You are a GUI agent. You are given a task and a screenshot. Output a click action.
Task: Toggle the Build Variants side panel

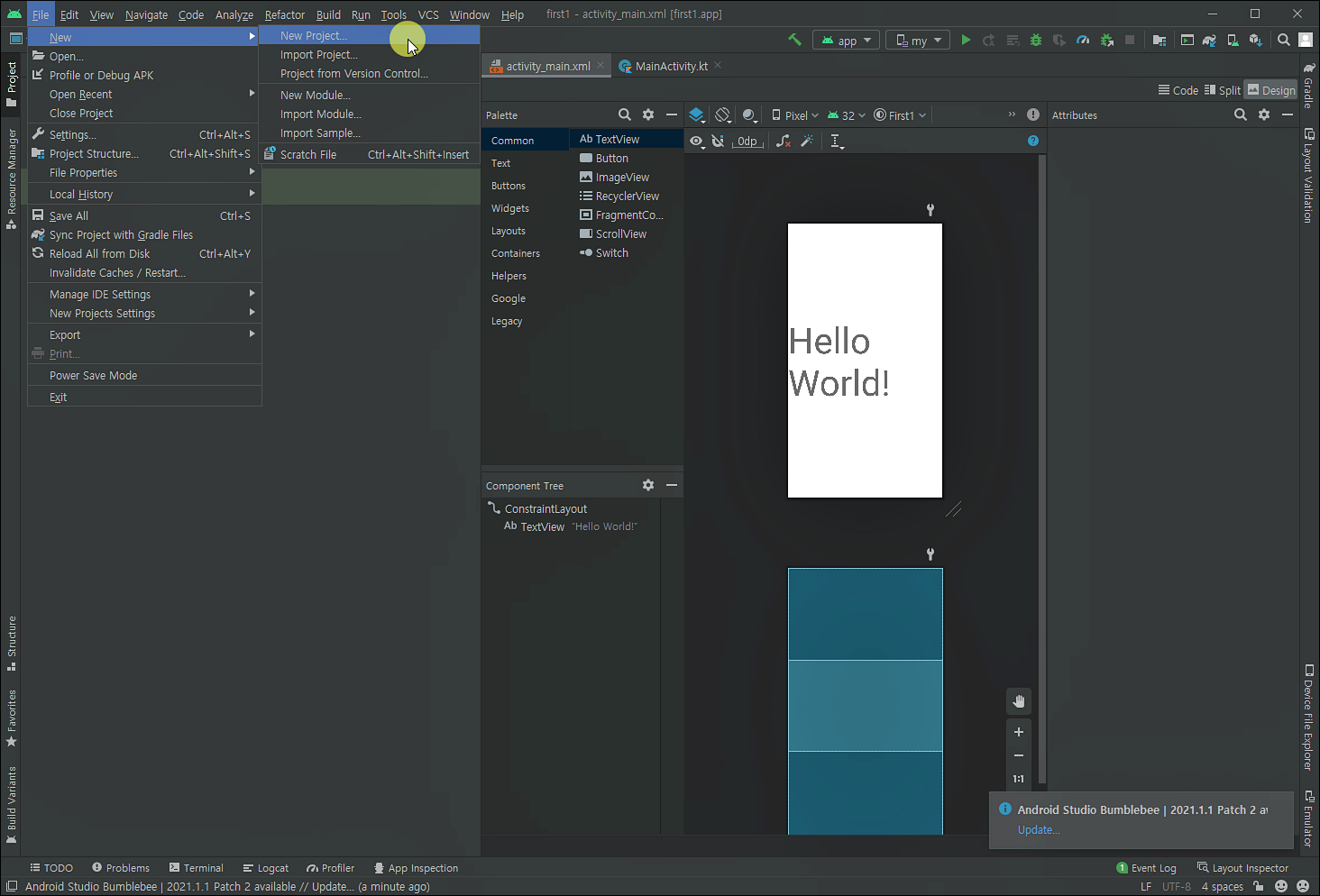[12, 805]
